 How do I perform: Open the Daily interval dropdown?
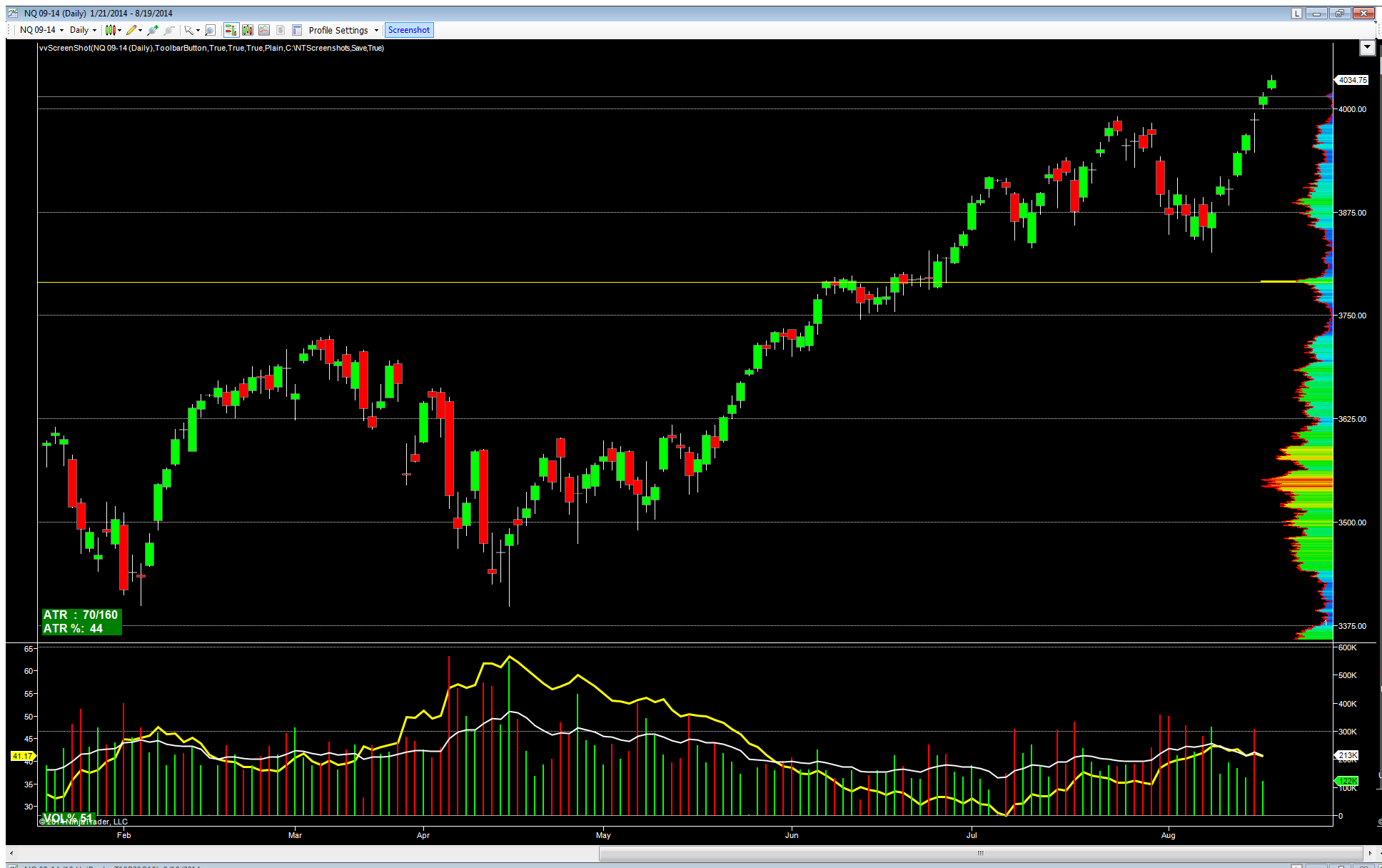84,30
